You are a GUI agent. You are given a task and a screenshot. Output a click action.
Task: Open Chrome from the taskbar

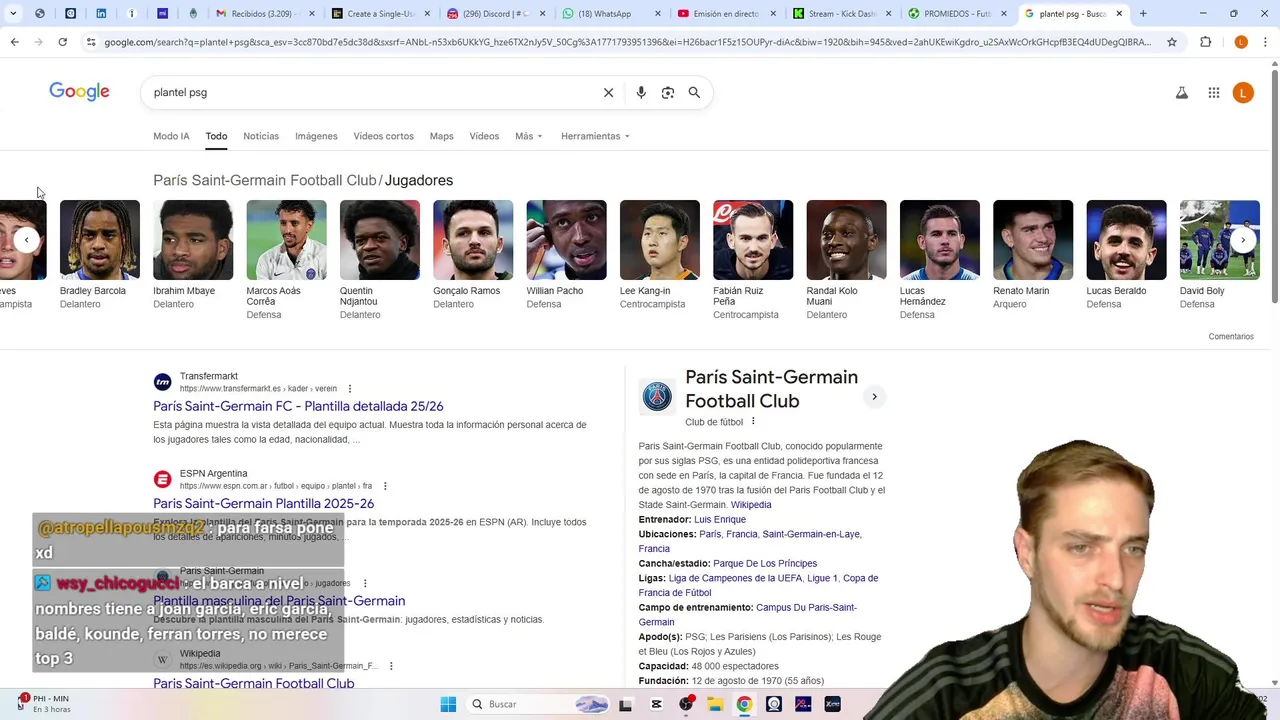(x=744, y=704)
